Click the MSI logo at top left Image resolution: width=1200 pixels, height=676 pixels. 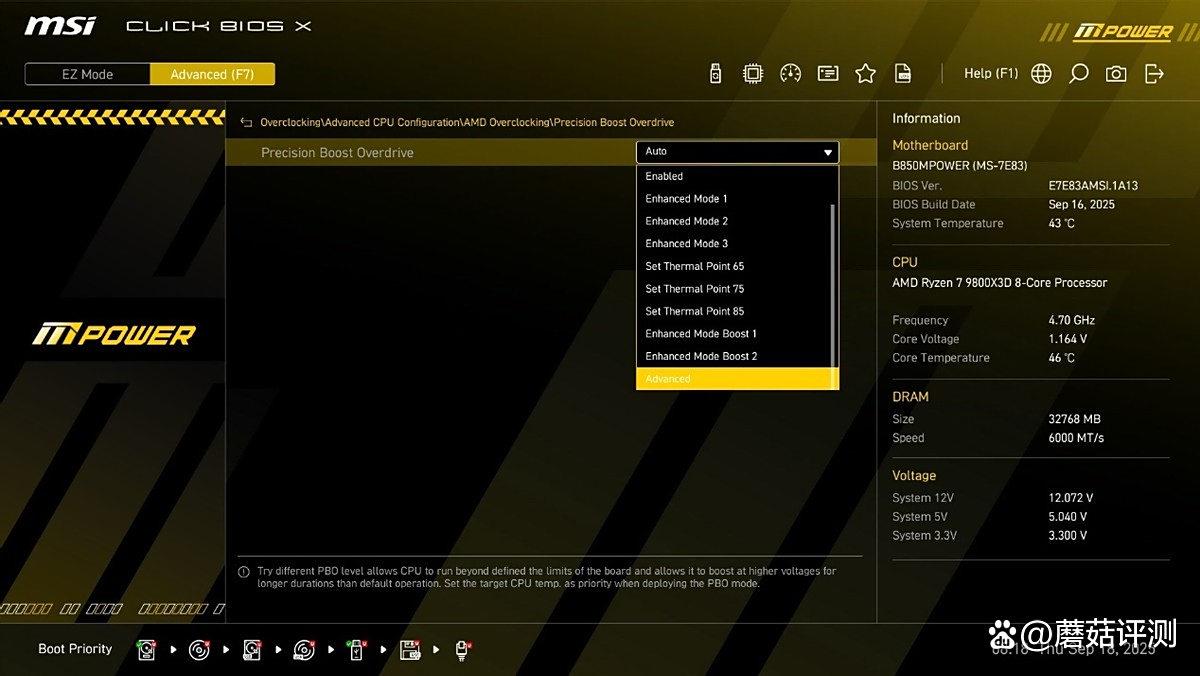pos(60,26)
